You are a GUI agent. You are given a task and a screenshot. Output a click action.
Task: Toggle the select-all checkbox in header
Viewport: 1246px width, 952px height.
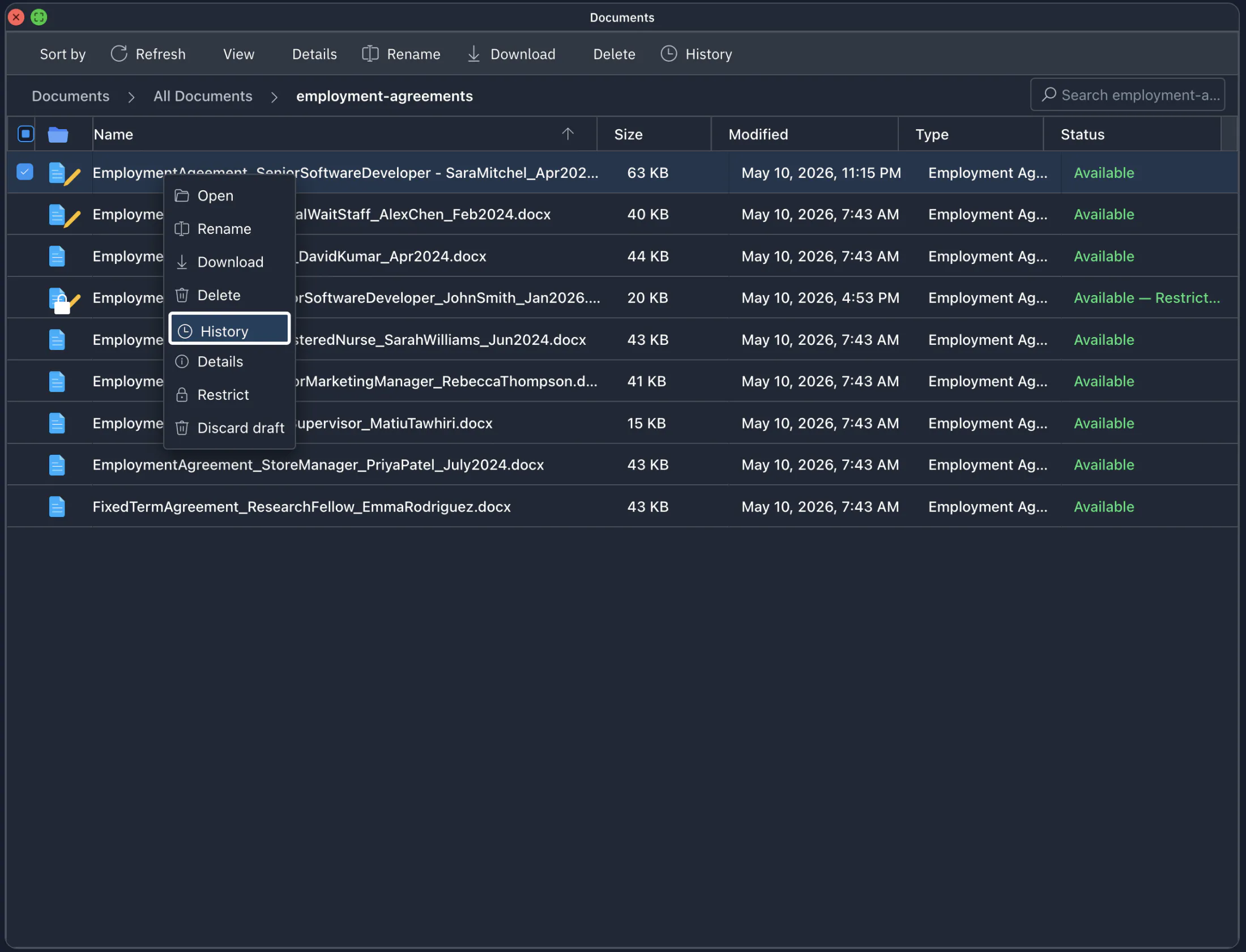[x=25, y=134]
